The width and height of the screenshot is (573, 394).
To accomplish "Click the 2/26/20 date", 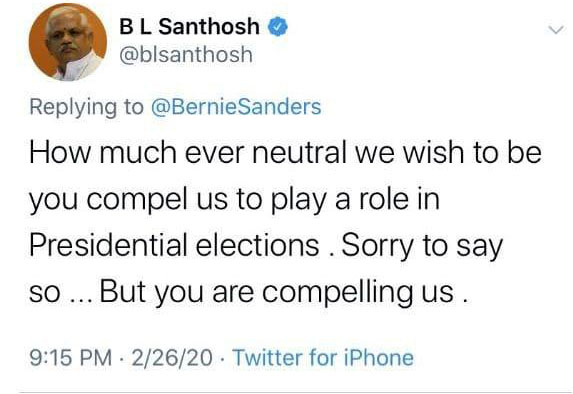I will tap(172, 357).
